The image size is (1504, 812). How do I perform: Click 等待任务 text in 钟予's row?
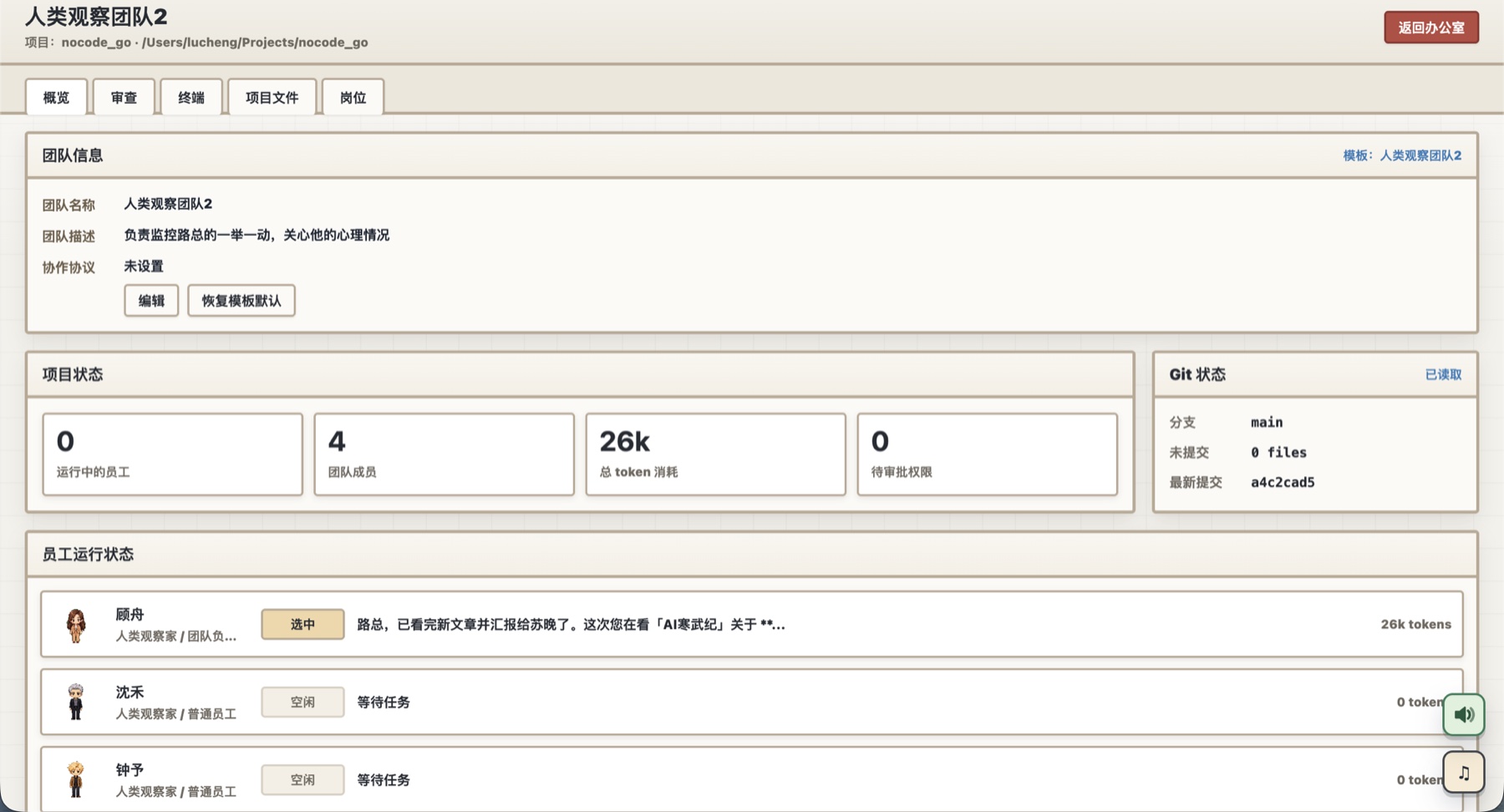[384, 780]
